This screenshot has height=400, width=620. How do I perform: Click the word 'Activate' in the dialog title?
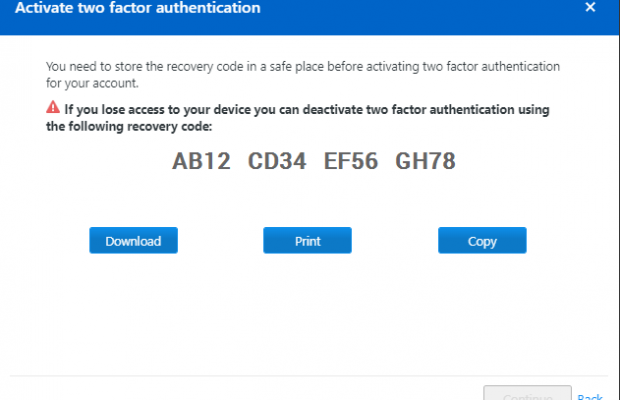(46, 8)
